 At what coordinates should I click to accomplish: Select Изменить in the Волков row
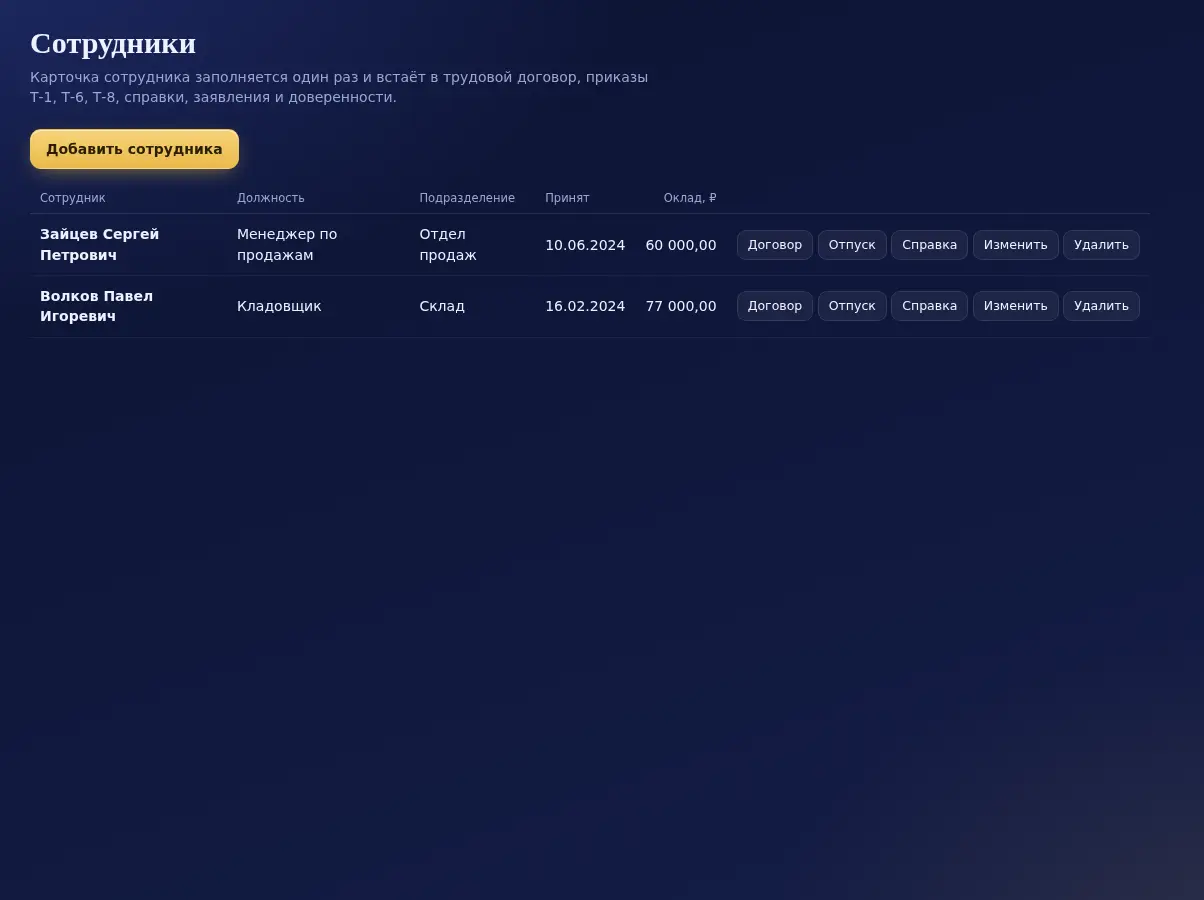(x=1015, y=306)
